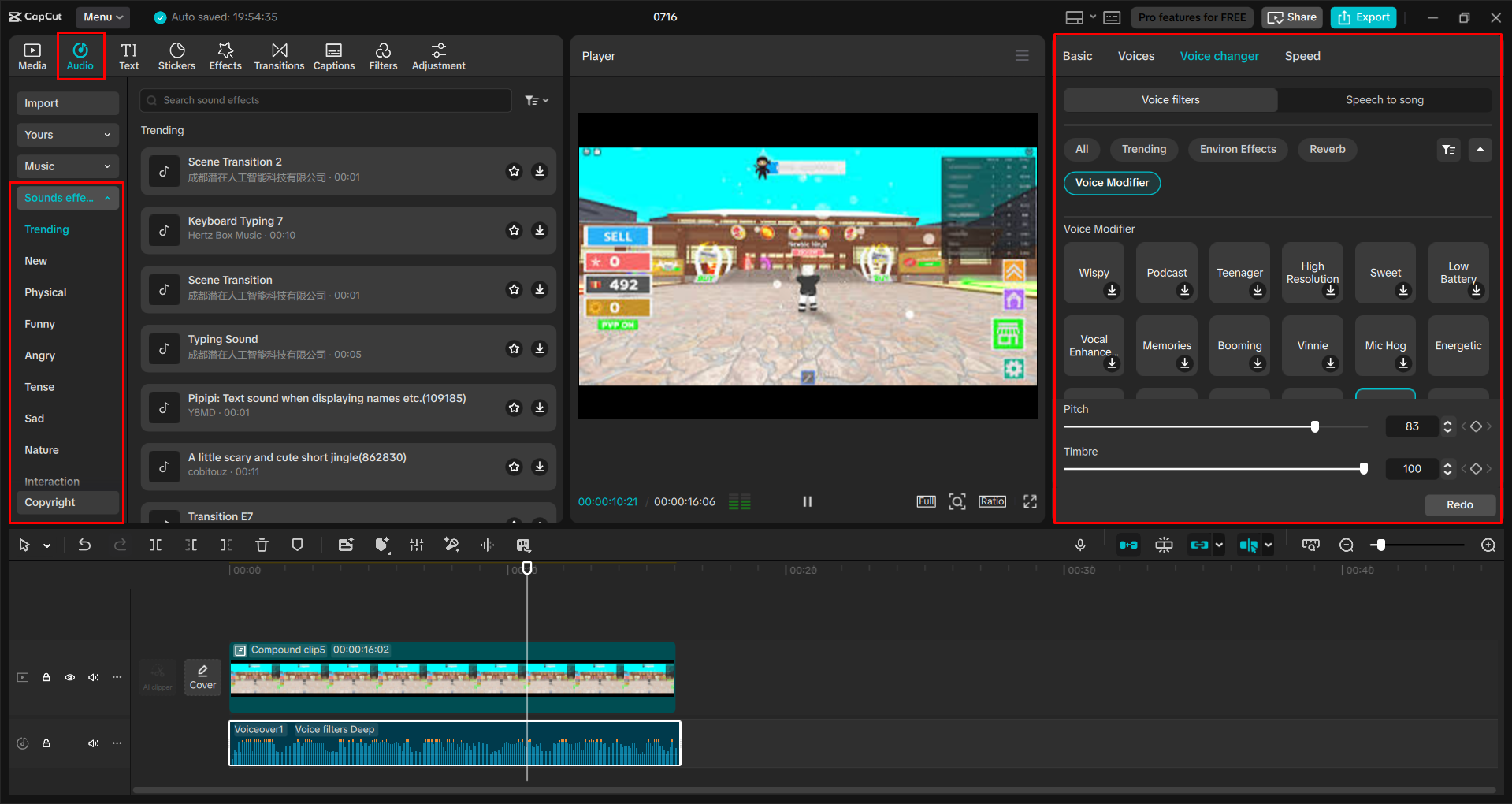Select the Nature sound category
The image size is (1512, 804).
pyautogui.click(x=42, y=450)
